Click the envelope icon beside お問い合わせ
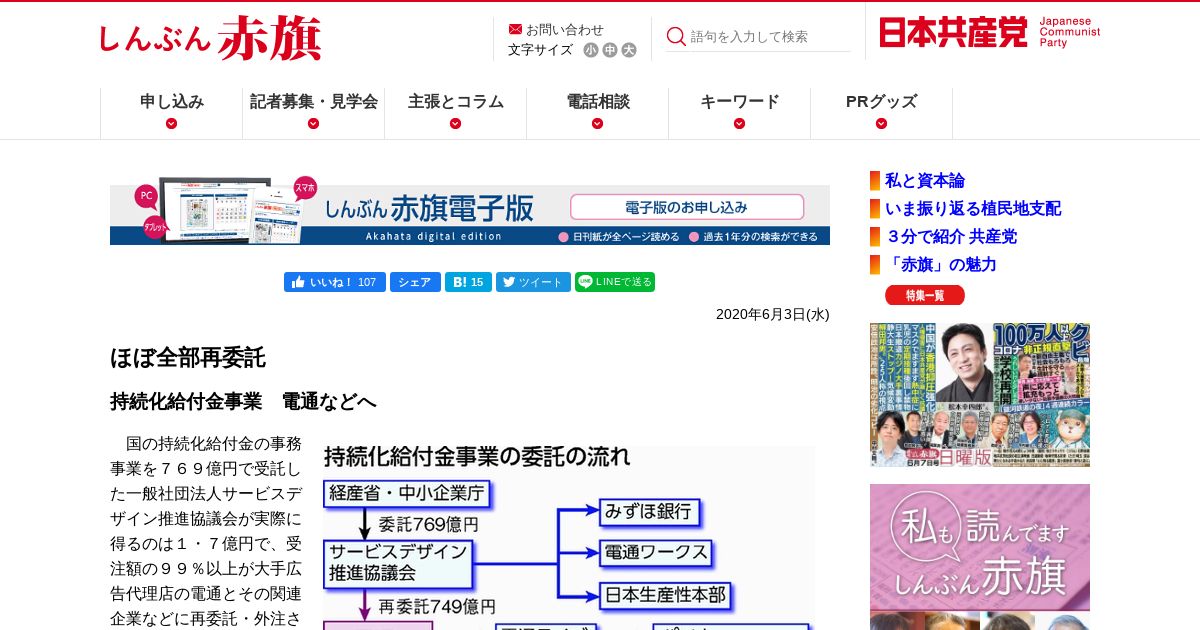1200x630 pixels. (515, 29)
